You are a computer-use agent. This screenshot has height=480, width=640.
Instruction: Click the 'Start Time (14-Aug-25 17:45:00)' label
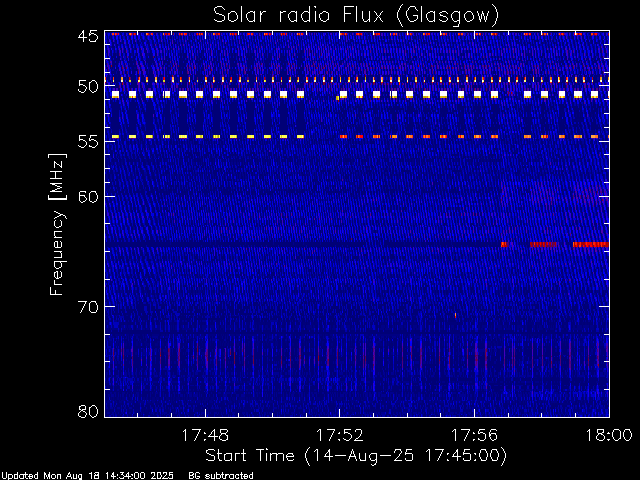click(x=356, y=456)
